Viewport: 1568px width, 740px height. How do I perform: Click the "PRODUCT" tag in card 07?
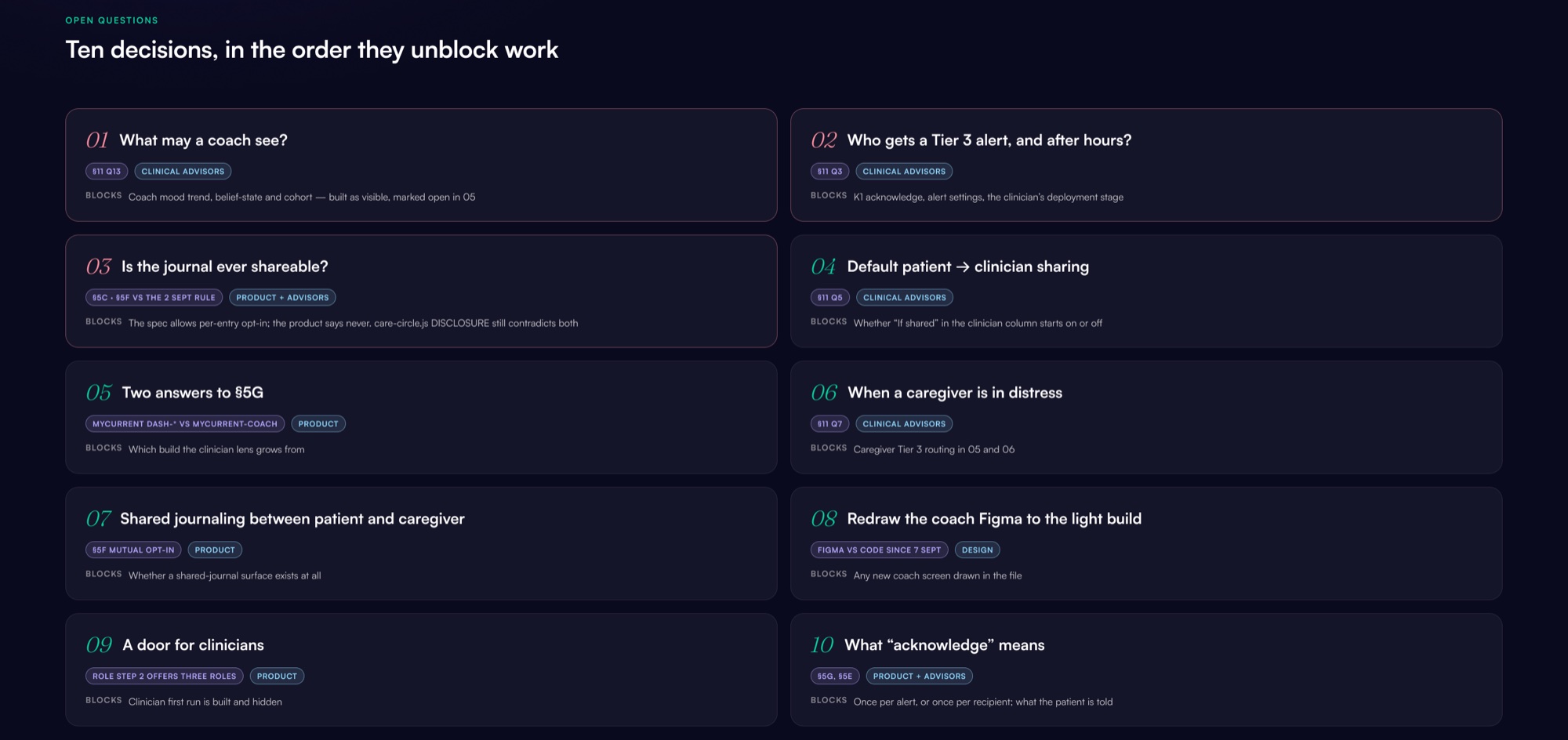pyautogui.click(x=215, y=550)
